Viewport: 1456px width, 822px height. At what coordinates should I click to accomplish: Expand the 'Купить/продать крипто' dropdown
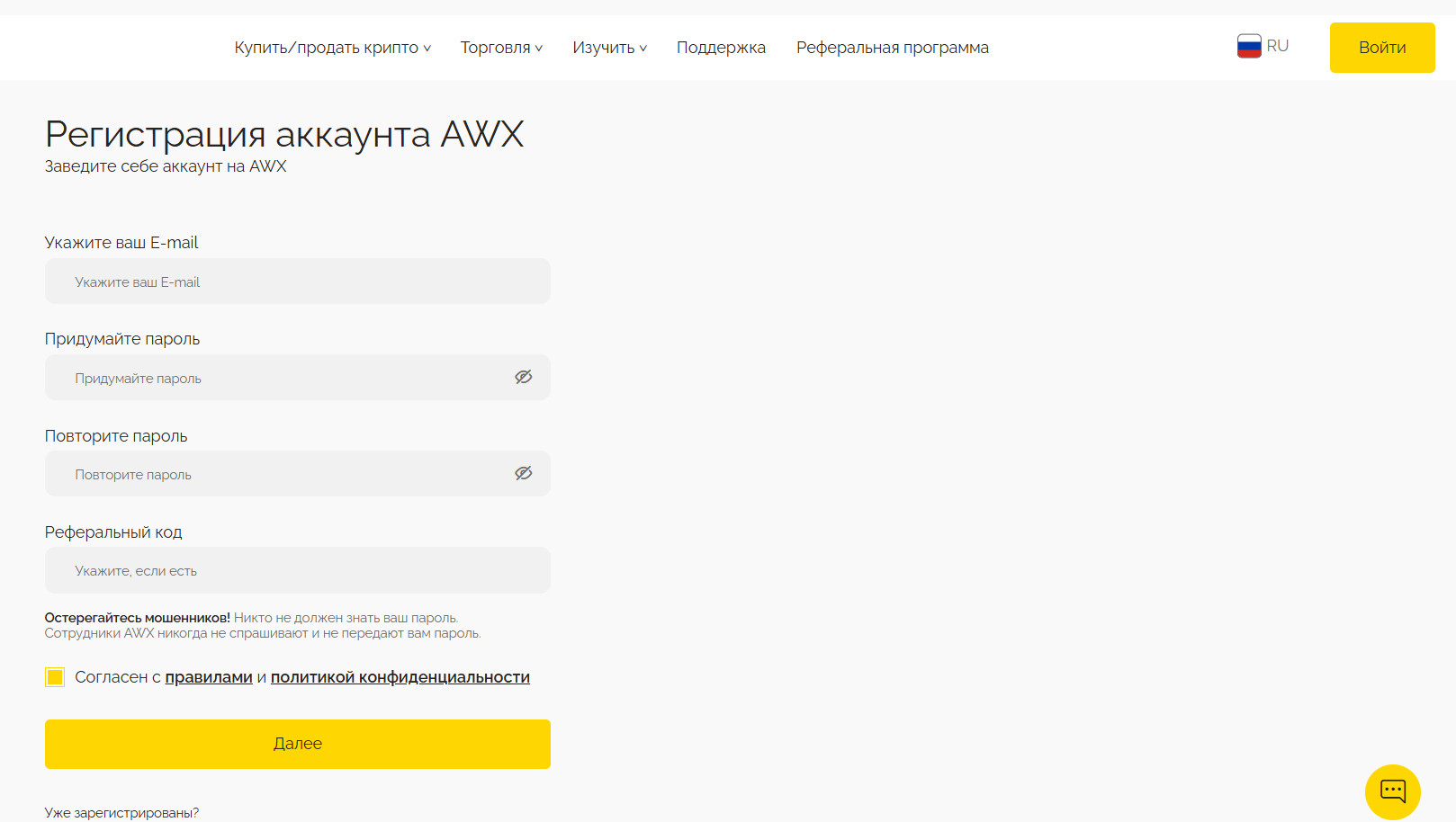(x=332, y=48)
